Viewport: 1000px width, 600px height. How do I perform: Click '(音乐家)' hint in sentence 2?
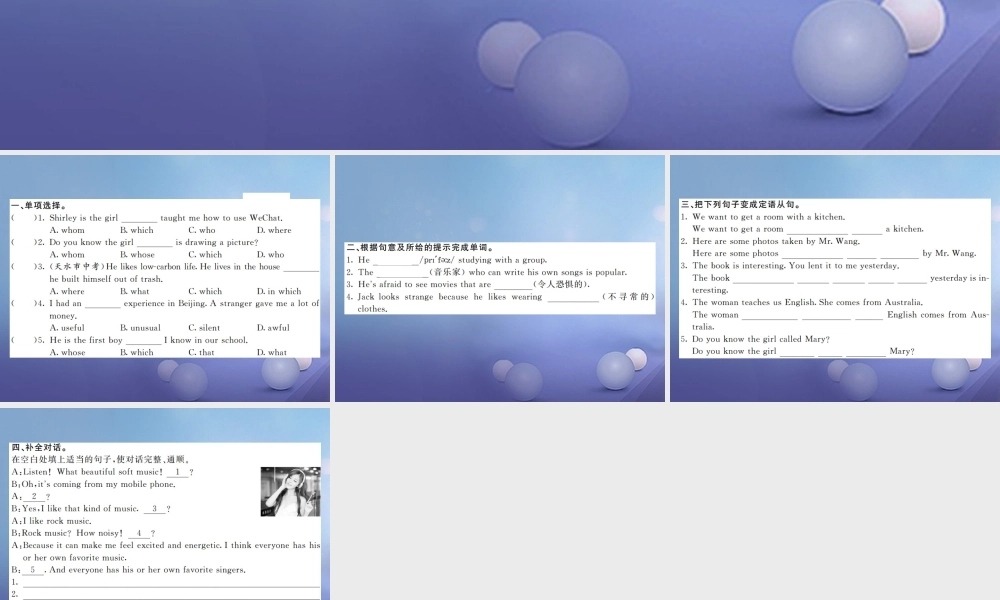(x=447, y=272)
